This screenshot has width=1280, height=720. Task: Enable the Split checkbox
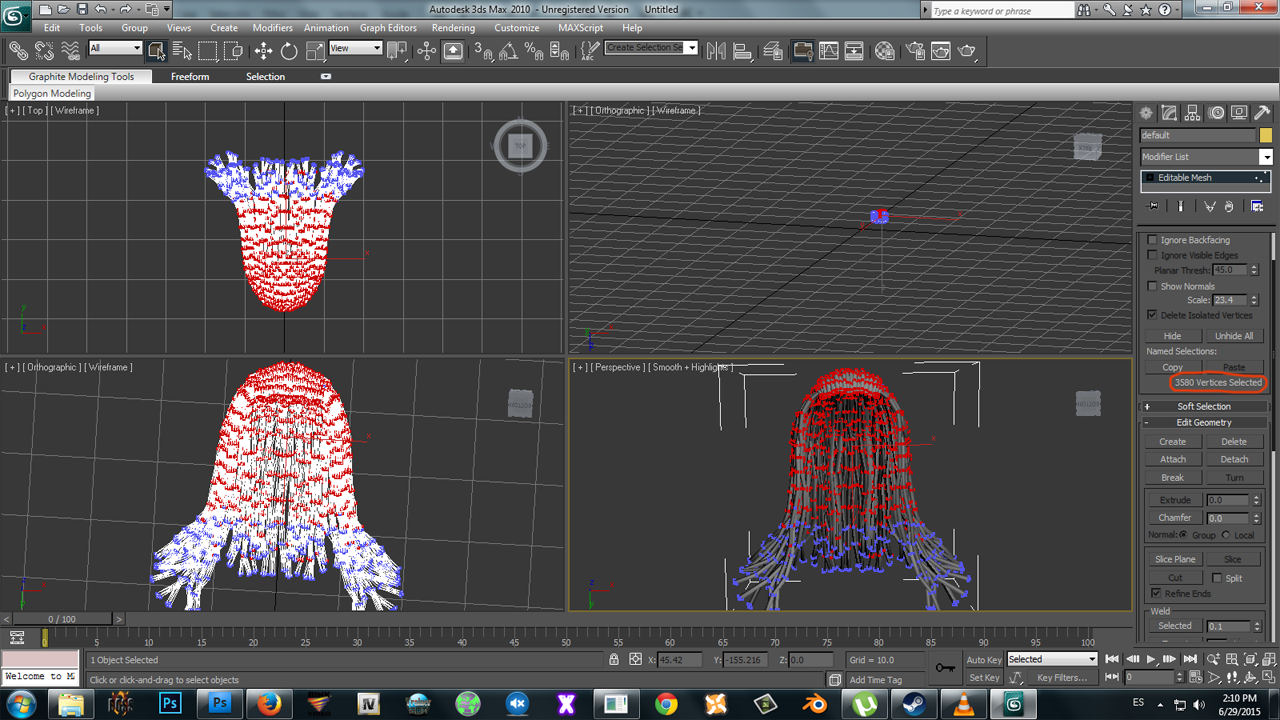(x=1216, y=578)
